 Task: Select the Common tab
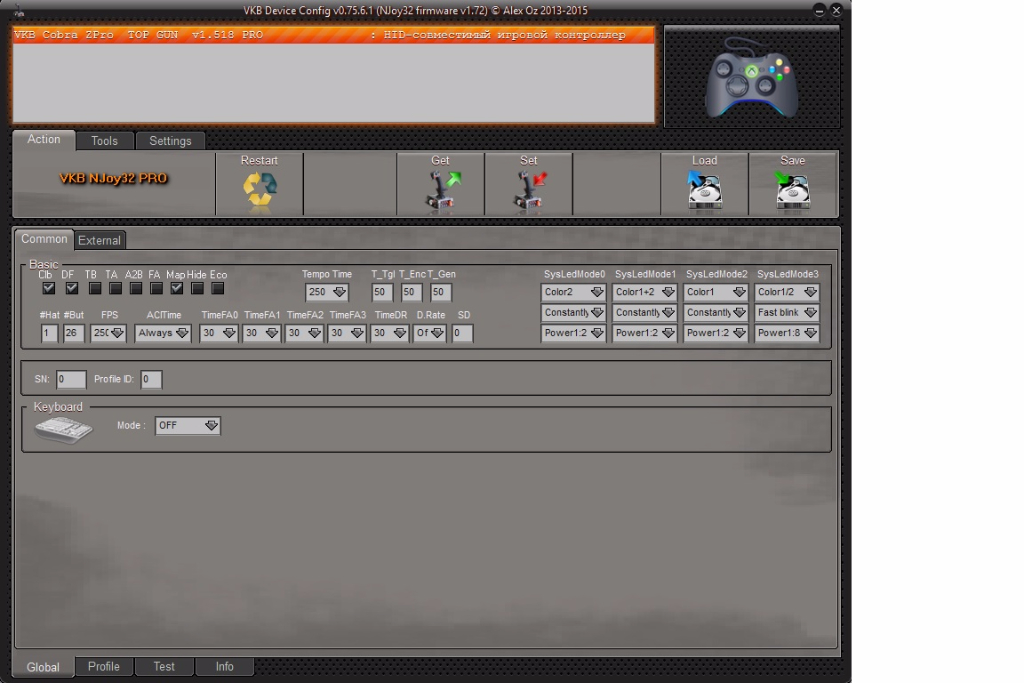(x=44, y=239)
